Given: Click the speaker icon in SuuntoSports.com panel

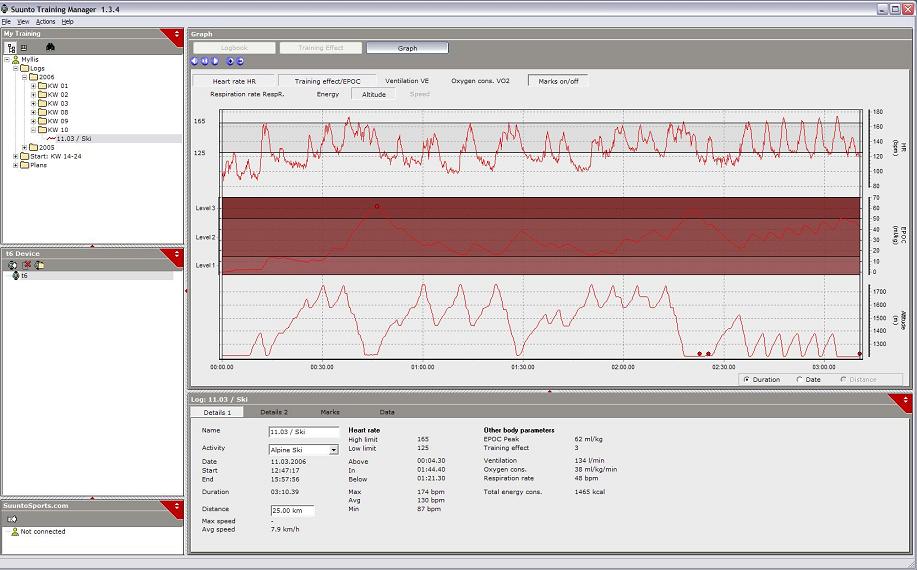Looking at the screenshot, I should pyautogui.click(x=13, y=521).
